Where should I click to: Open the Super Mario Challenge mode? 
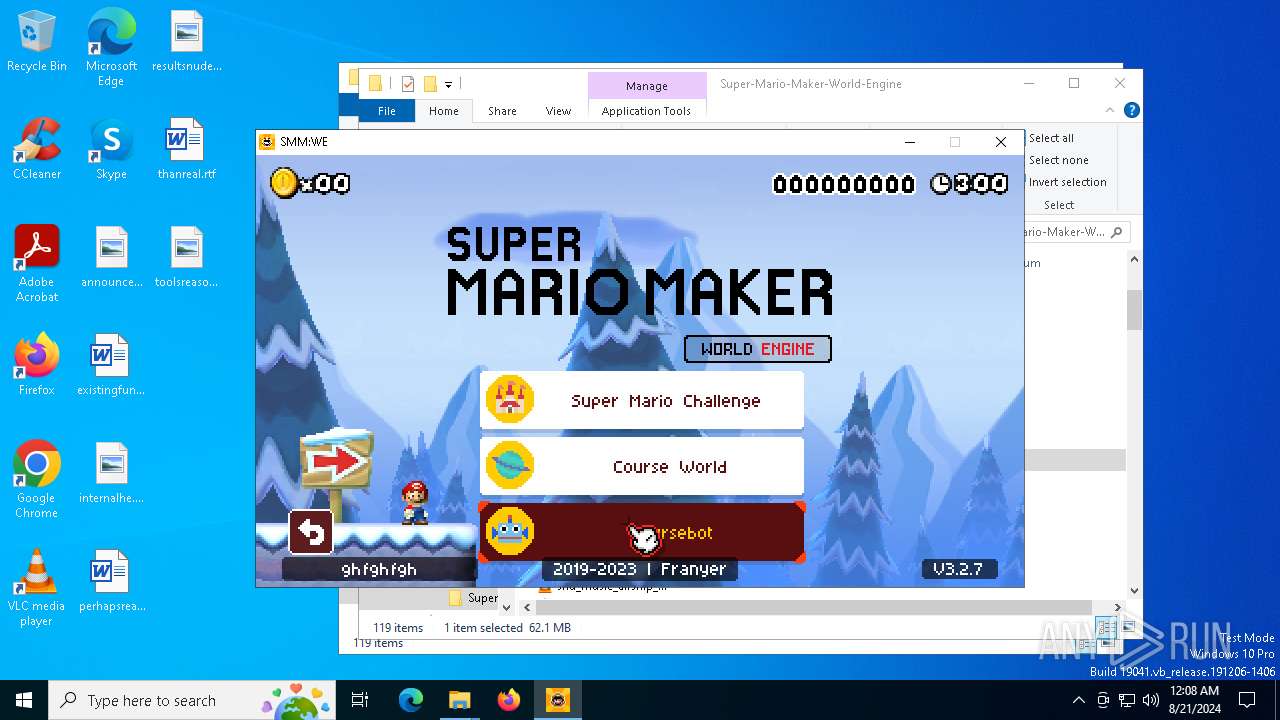tap(642, 400)
